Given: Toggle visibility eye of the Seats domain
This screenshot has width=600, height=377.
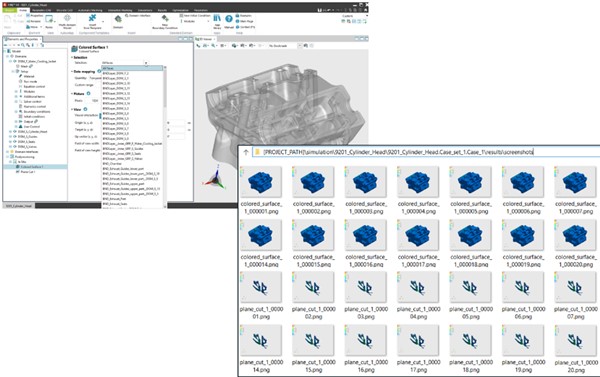Looking at the screenshot, I should coord(15,142).
